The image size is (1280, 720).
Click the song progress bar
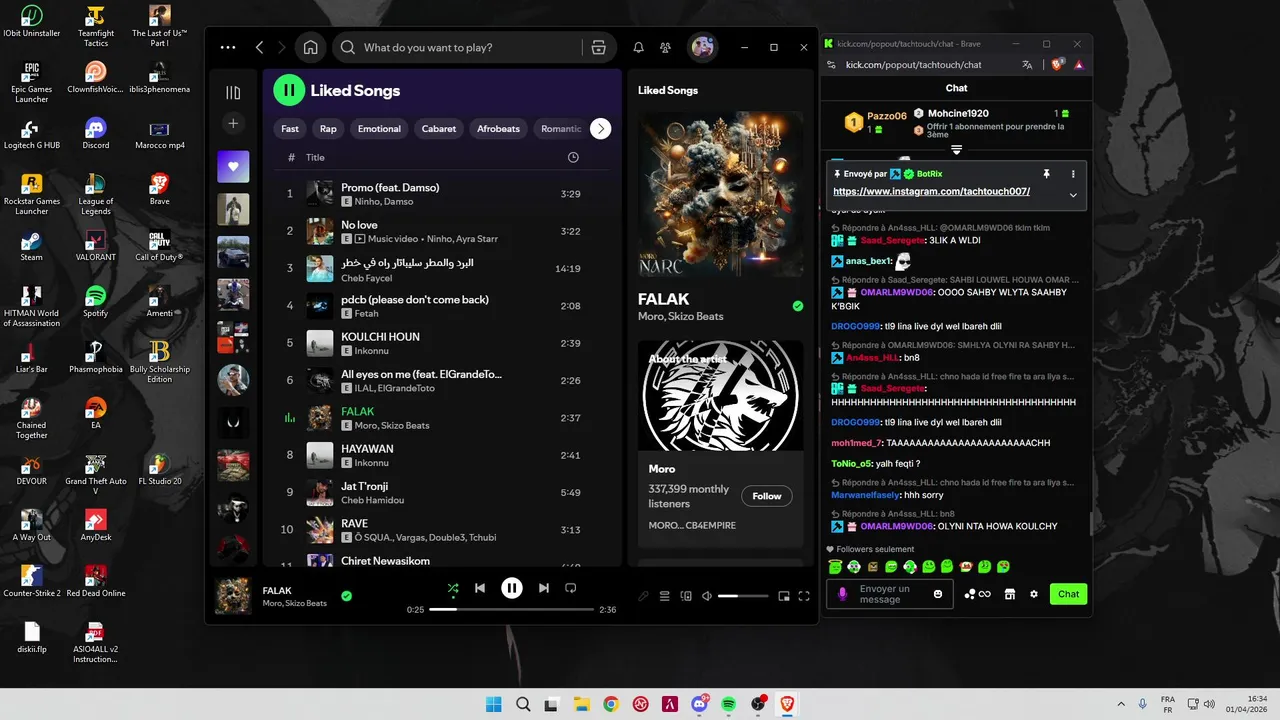511,609
